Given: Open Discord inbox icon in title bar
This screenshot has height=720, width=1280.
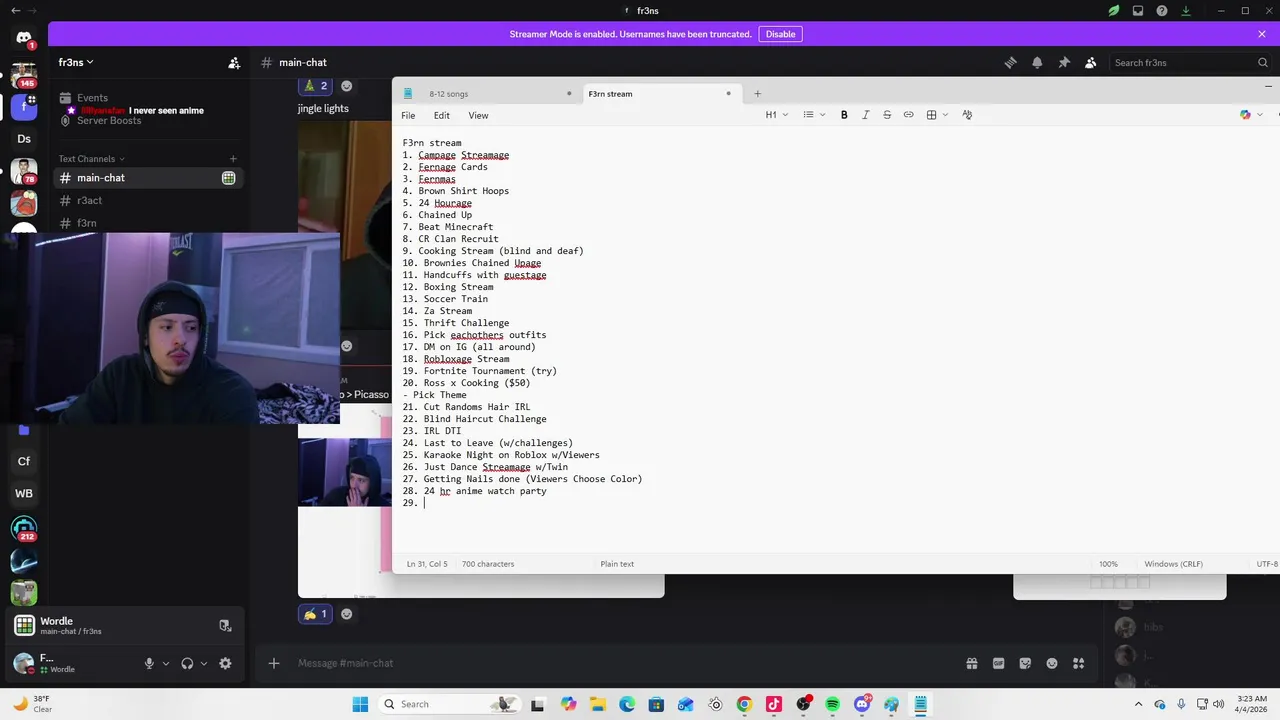Looking at the screenshot, I should click(1138, 11).
